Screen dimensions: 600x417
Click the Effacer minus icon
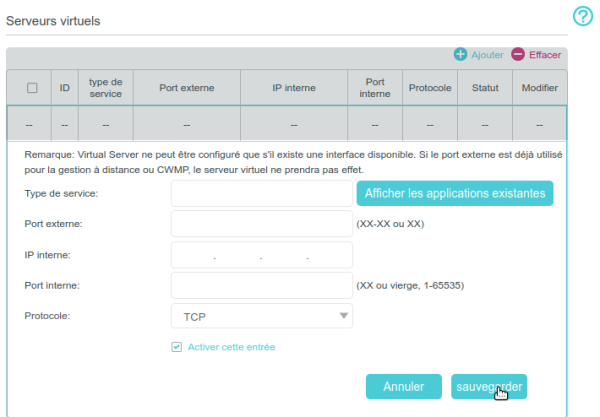point(518,54)
